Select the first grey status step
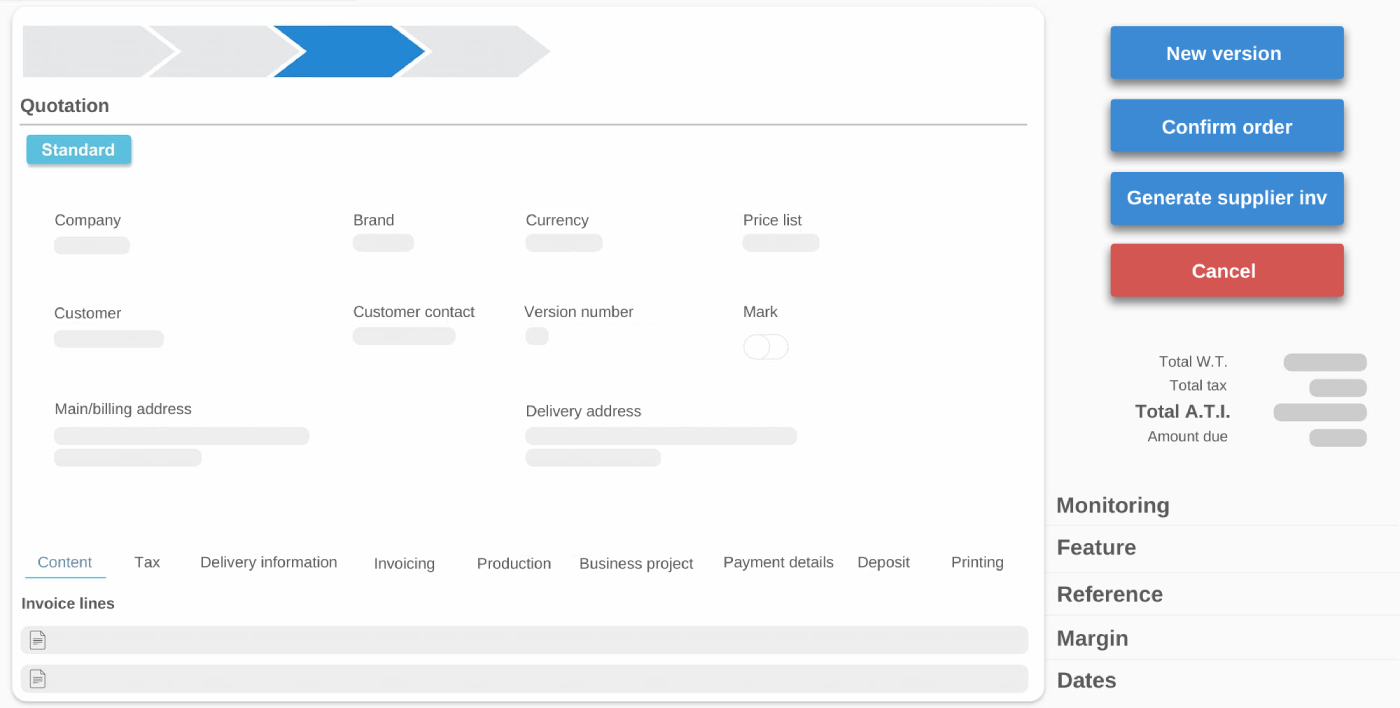Screen dimensions: 1400x708 [98, 52]
